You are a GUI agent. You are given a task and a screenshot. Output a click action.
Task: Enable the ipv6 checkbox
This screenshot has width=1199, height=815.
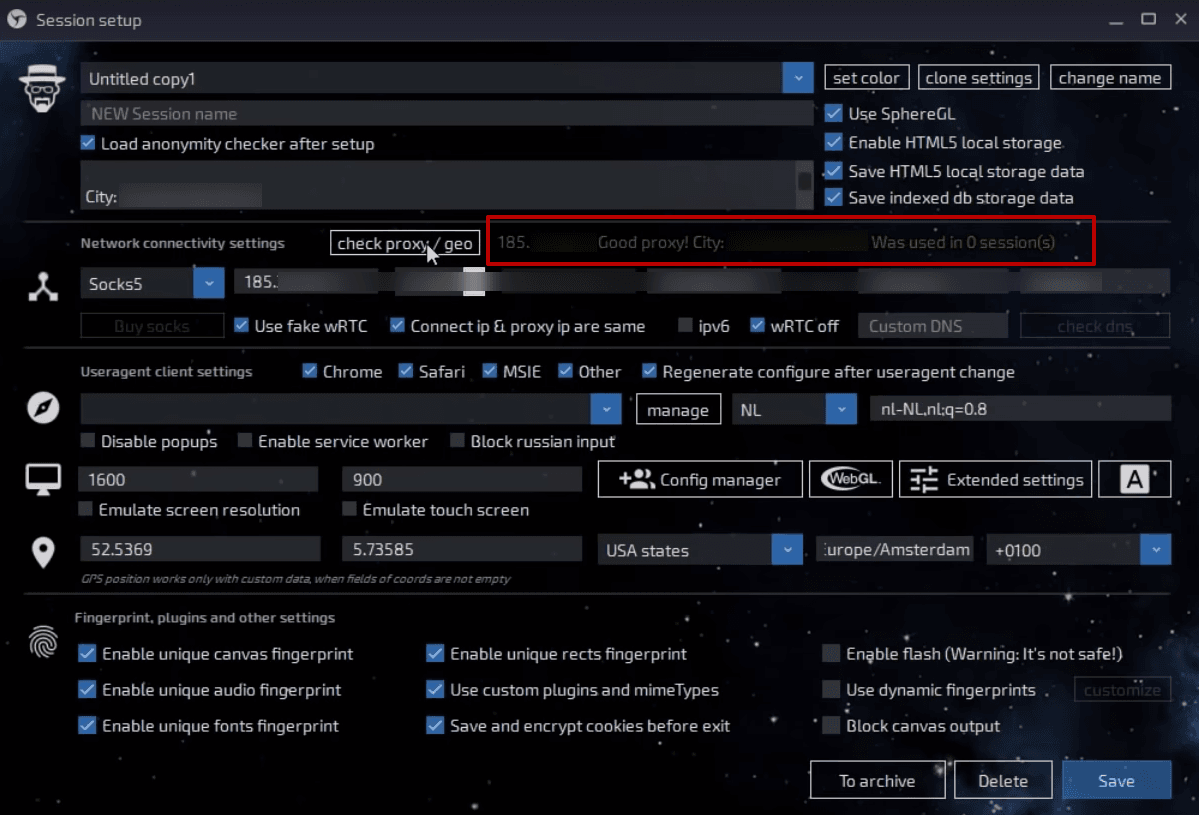tap(685, 325)
